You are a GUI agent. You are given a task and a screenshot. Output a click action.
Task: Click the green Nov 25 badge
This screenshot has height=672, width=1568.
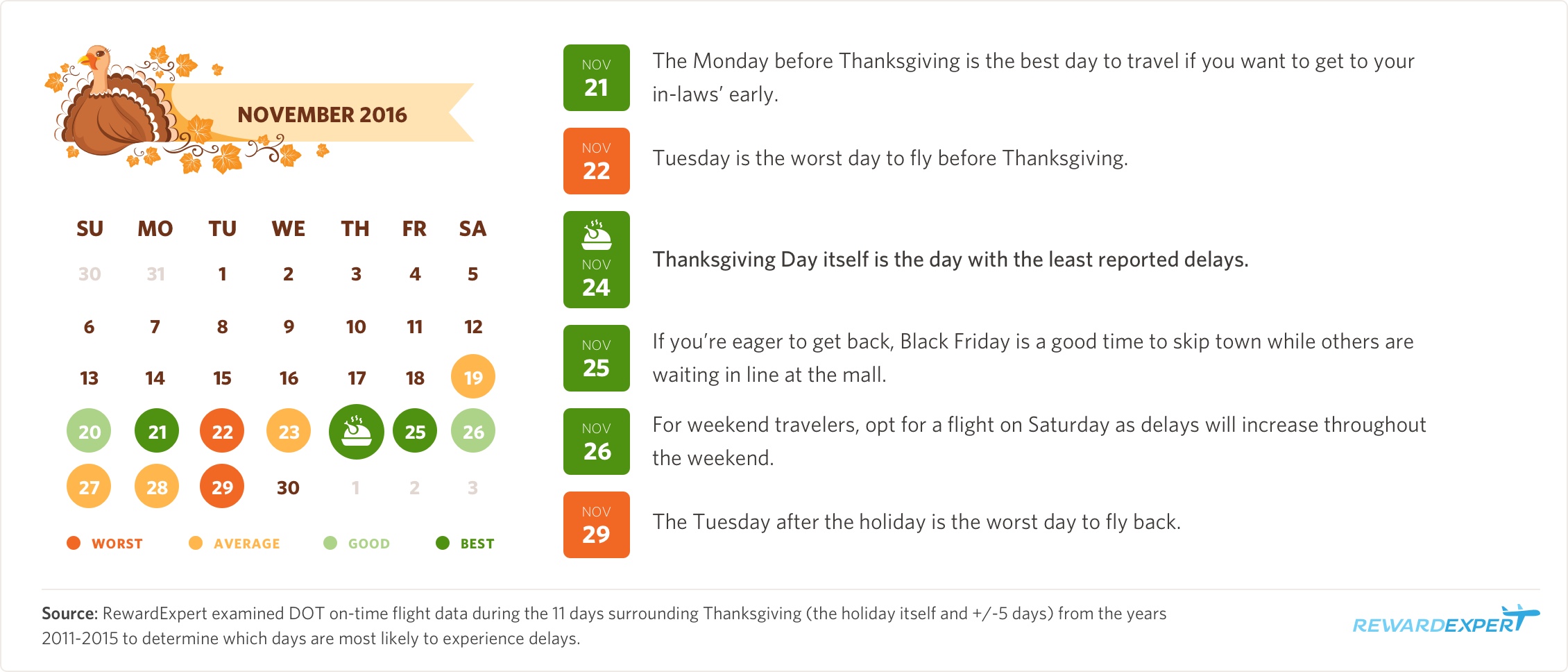tap(596, 358)
